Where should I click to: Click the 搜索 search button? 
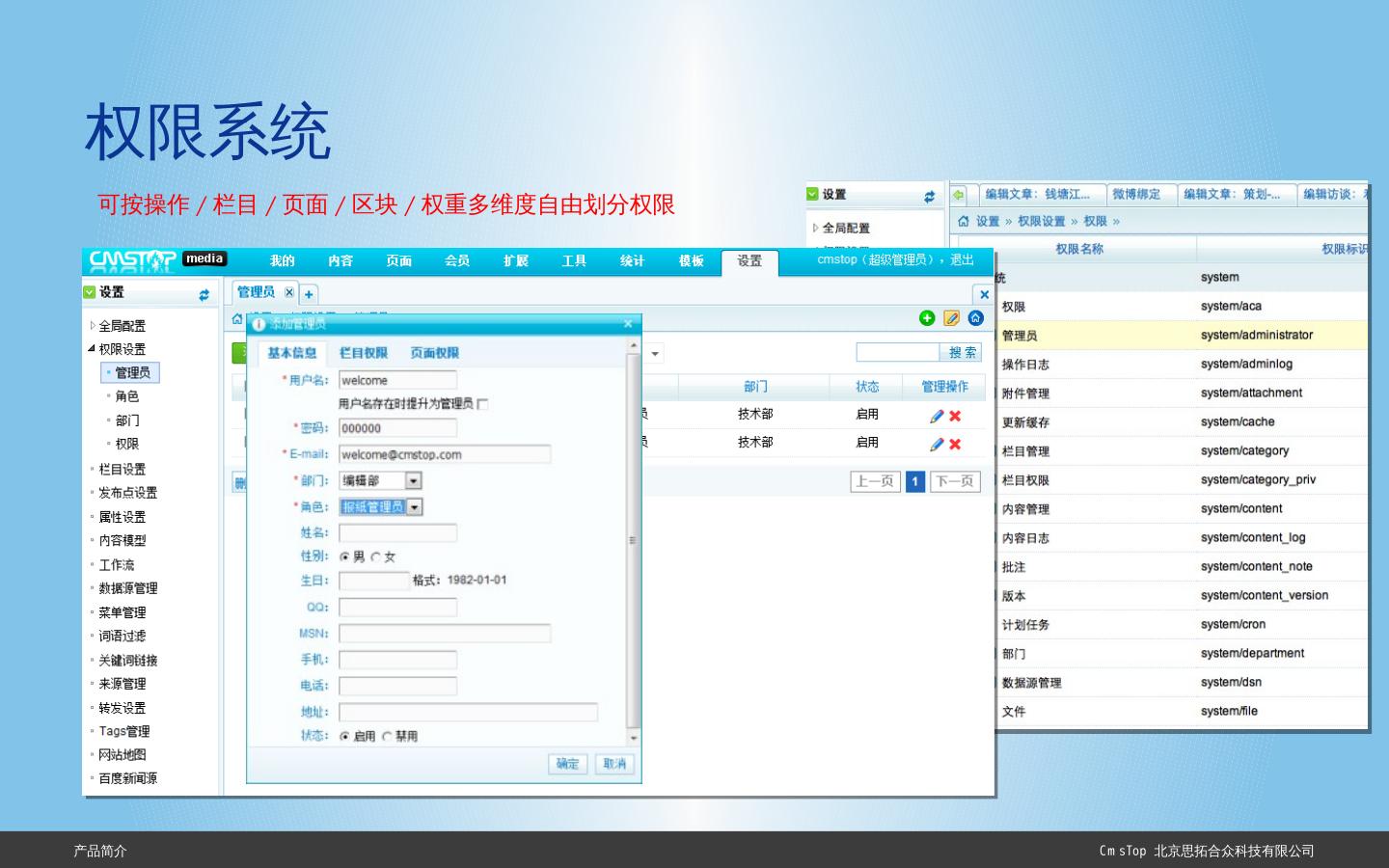pyautogui.click(x=961, y=353)
